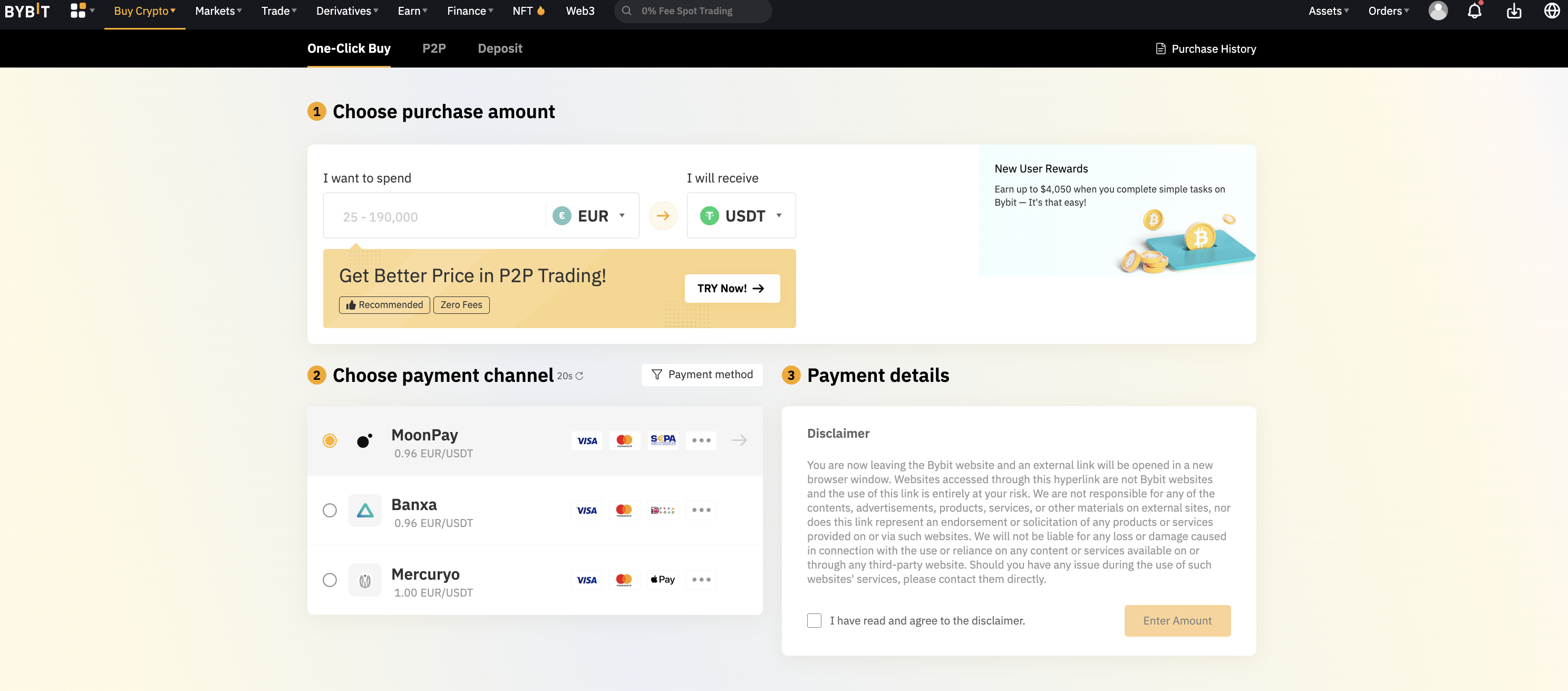
Task: Open the Payment method filter
Action: pyautogui.click(x=702, y=375)
